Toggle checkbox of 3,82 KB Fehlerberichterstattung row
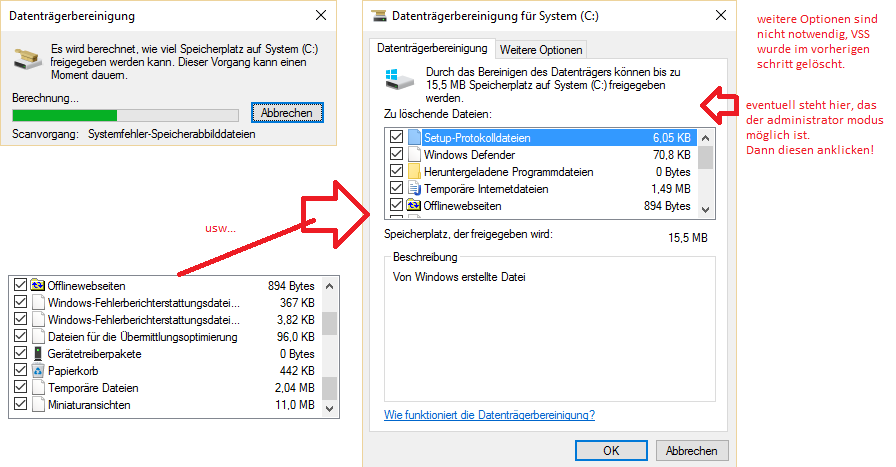 21,318
